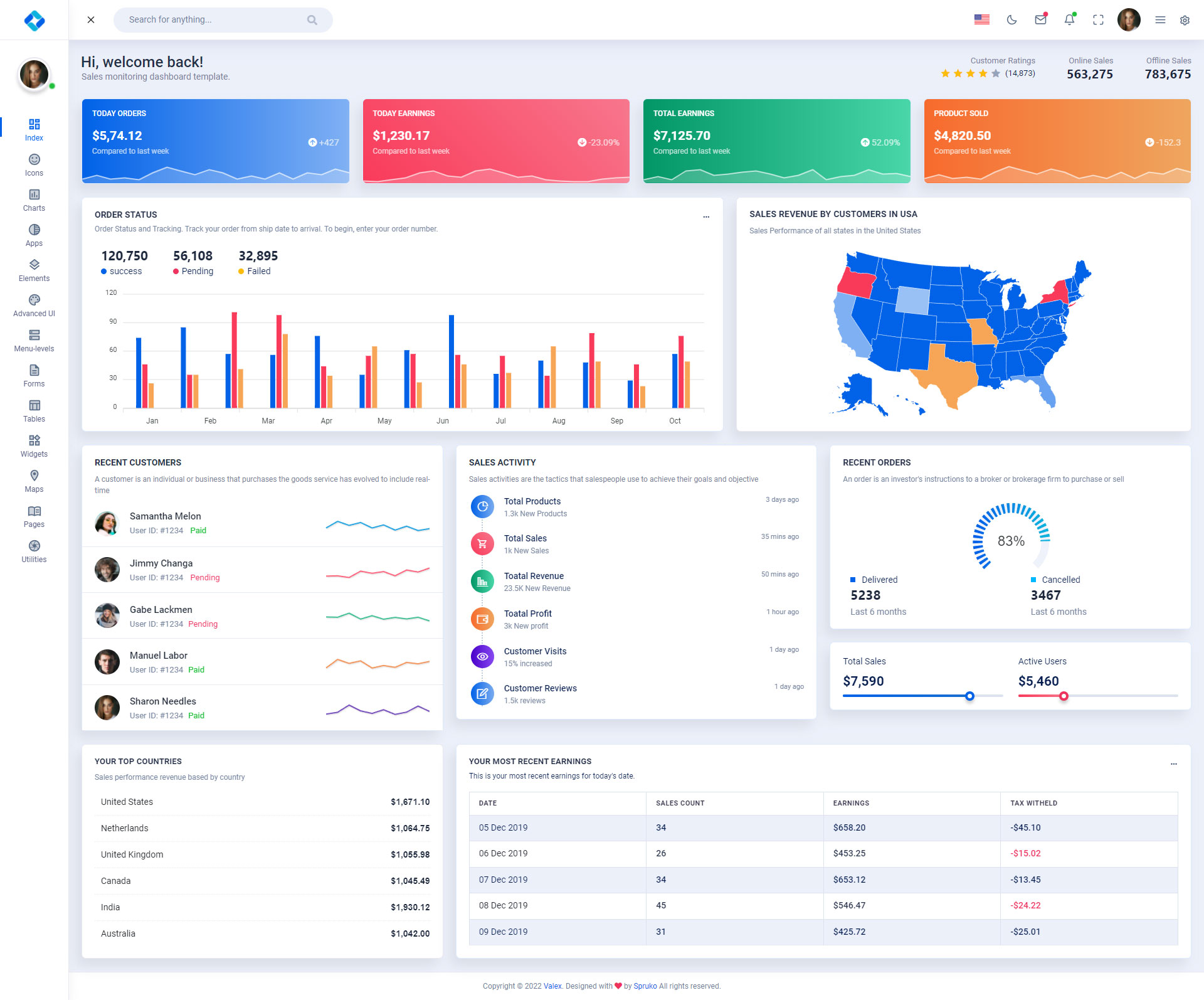This screenshot has width=1204, height=1000.
Task: Select Forms menu item in sidebar
Action: [x=34, y=376]
